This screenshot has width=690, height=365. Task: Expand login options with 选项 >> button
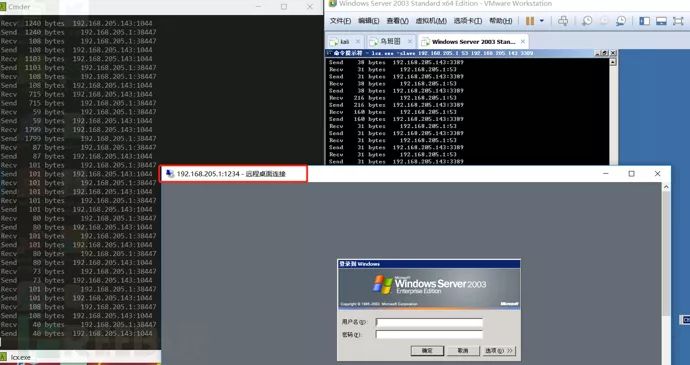click(x=499, y=351)
